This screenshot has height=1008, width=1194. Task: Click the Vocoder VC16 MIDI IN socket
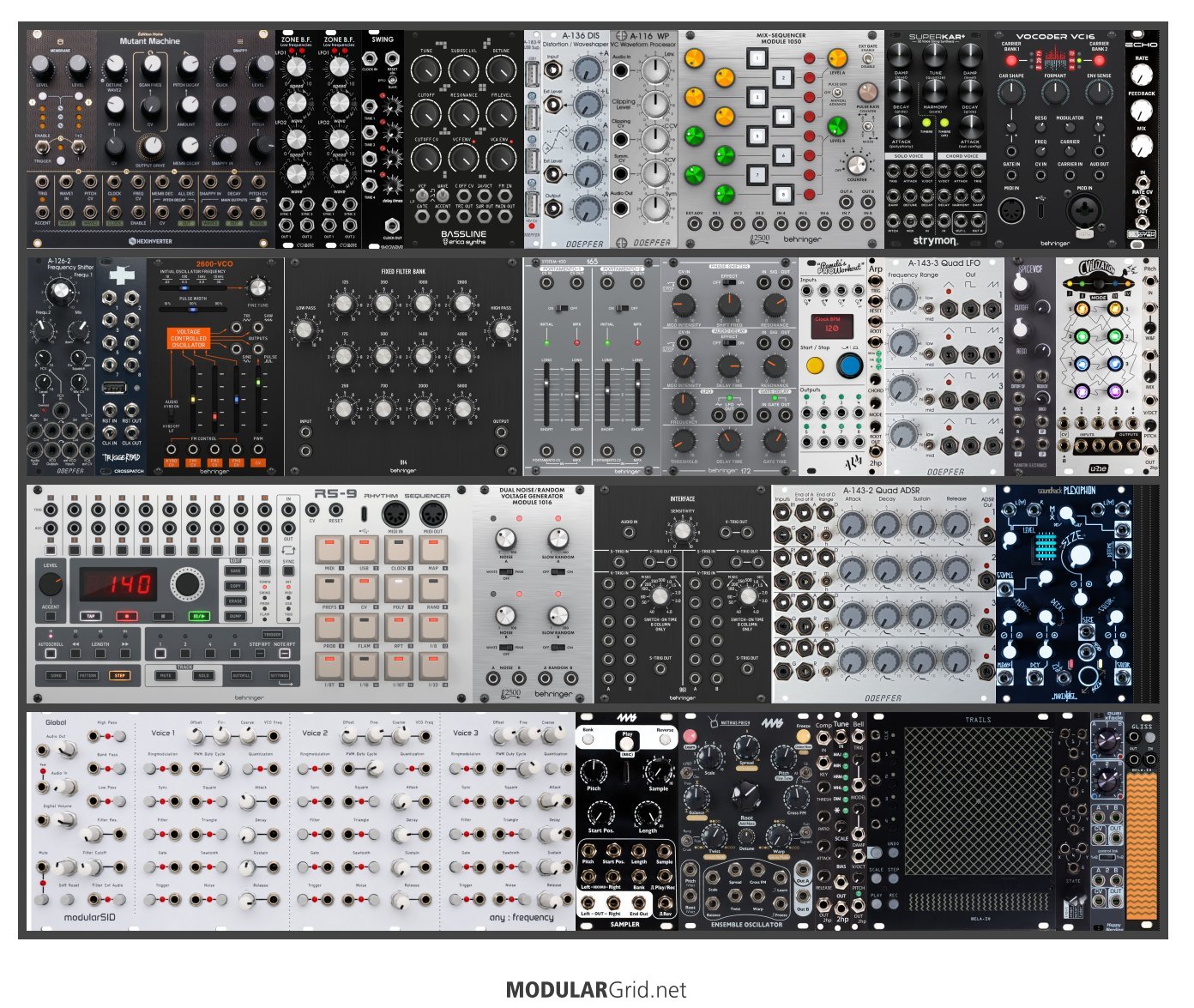(x=1012, y=210)
